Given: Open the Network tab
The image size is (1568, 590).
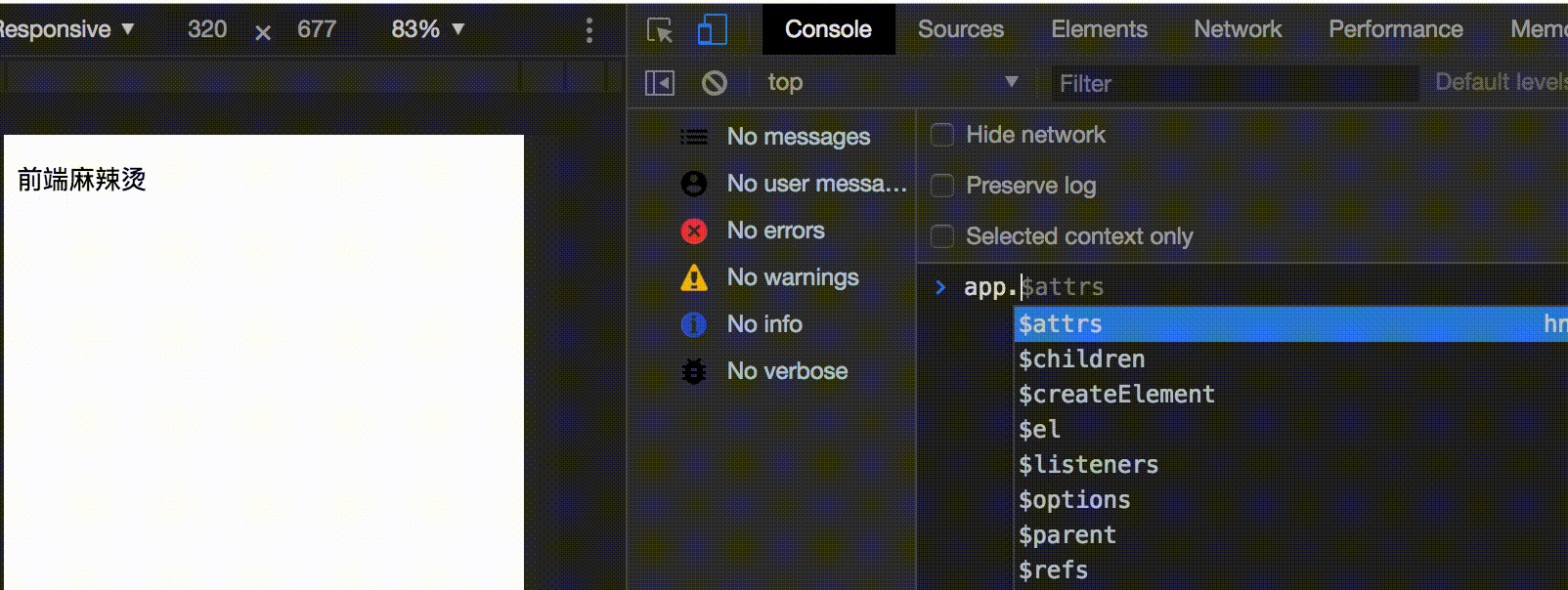Looking at the screenshot, I should point(1237,29).
